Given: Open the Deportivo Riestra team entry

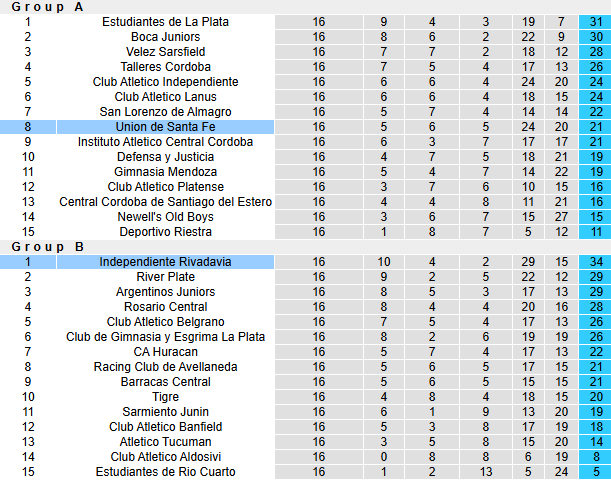Looking at the screenshot, I should [165, 232].
